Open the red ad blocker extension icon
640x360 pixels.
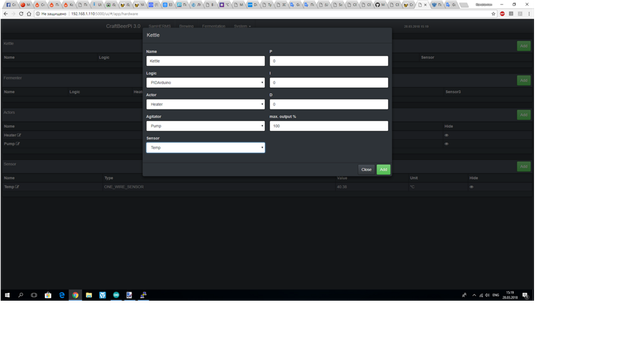502,13
